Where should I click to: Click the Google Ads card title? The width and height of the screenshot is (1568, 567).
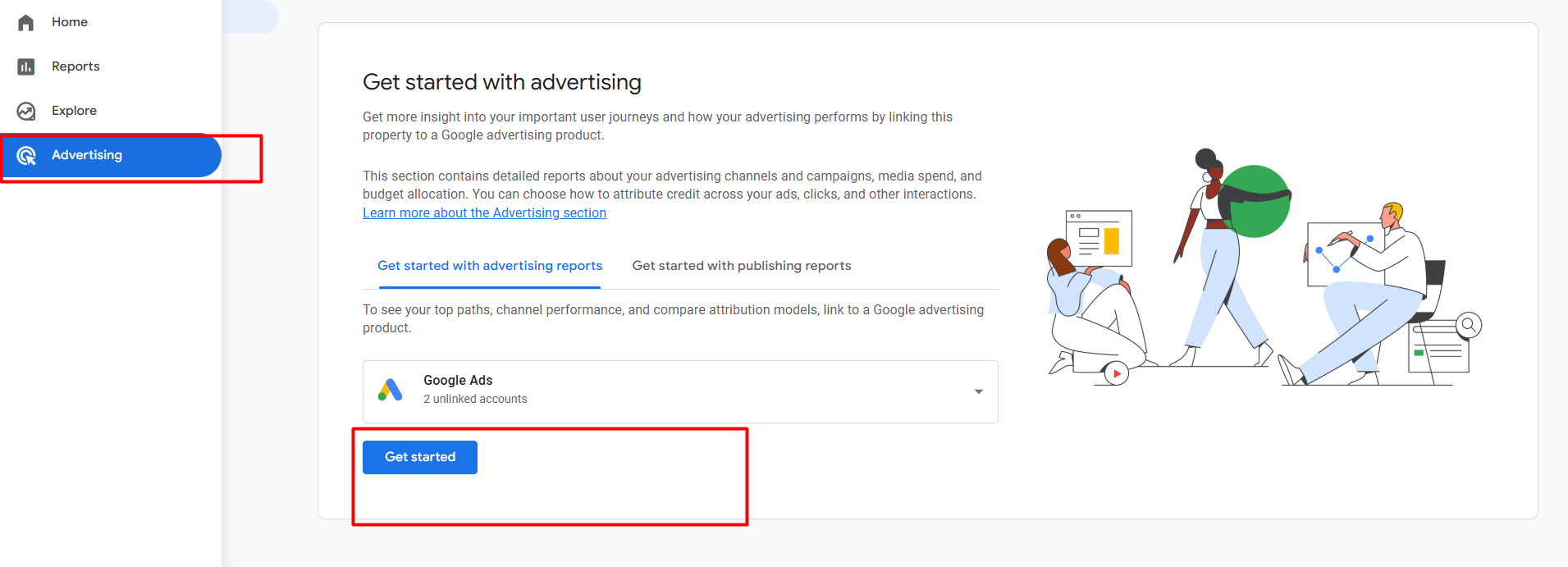458,380
